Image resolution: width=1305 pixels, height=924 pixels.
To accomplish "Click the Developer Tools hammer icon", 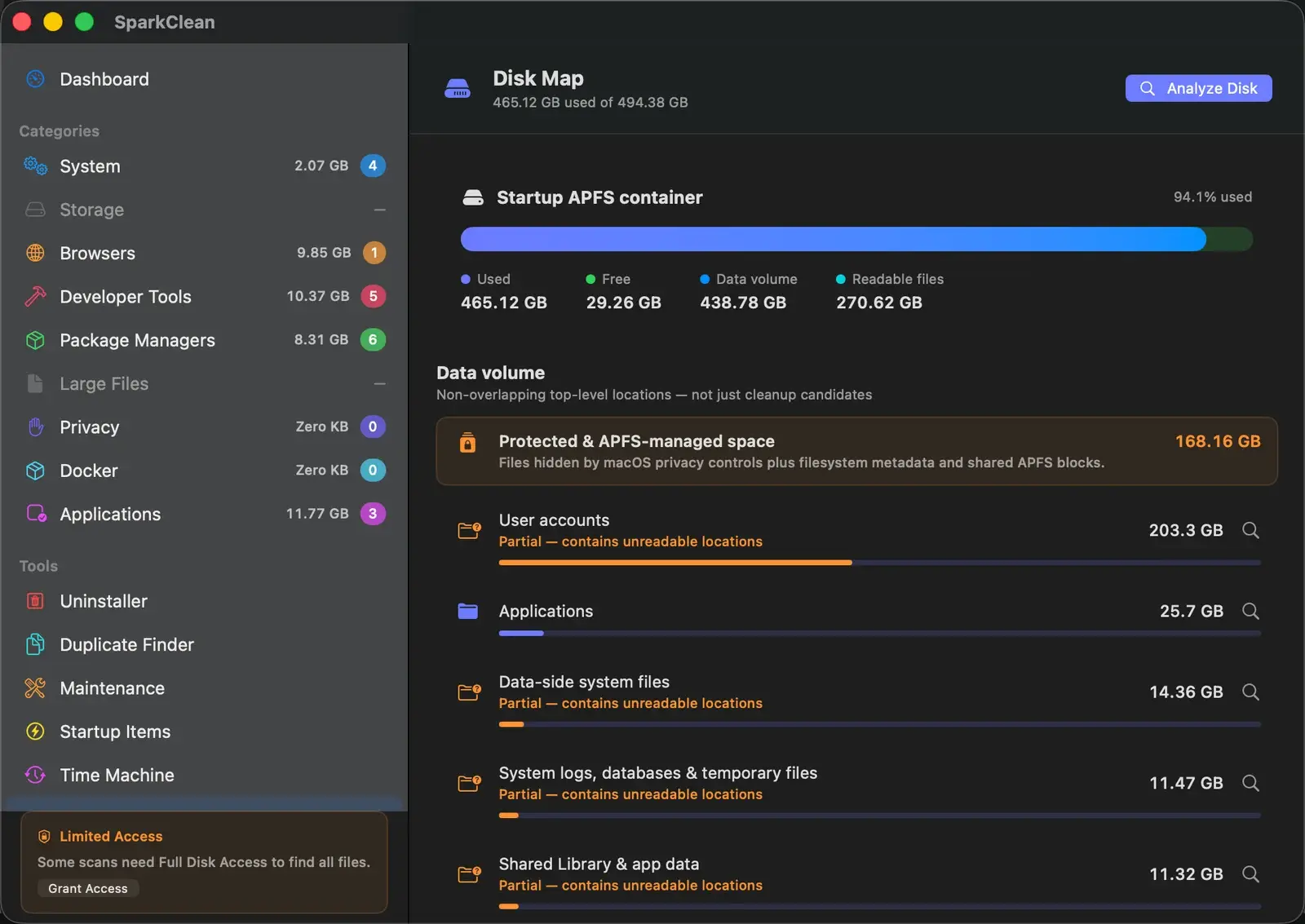I will (35, 296).
